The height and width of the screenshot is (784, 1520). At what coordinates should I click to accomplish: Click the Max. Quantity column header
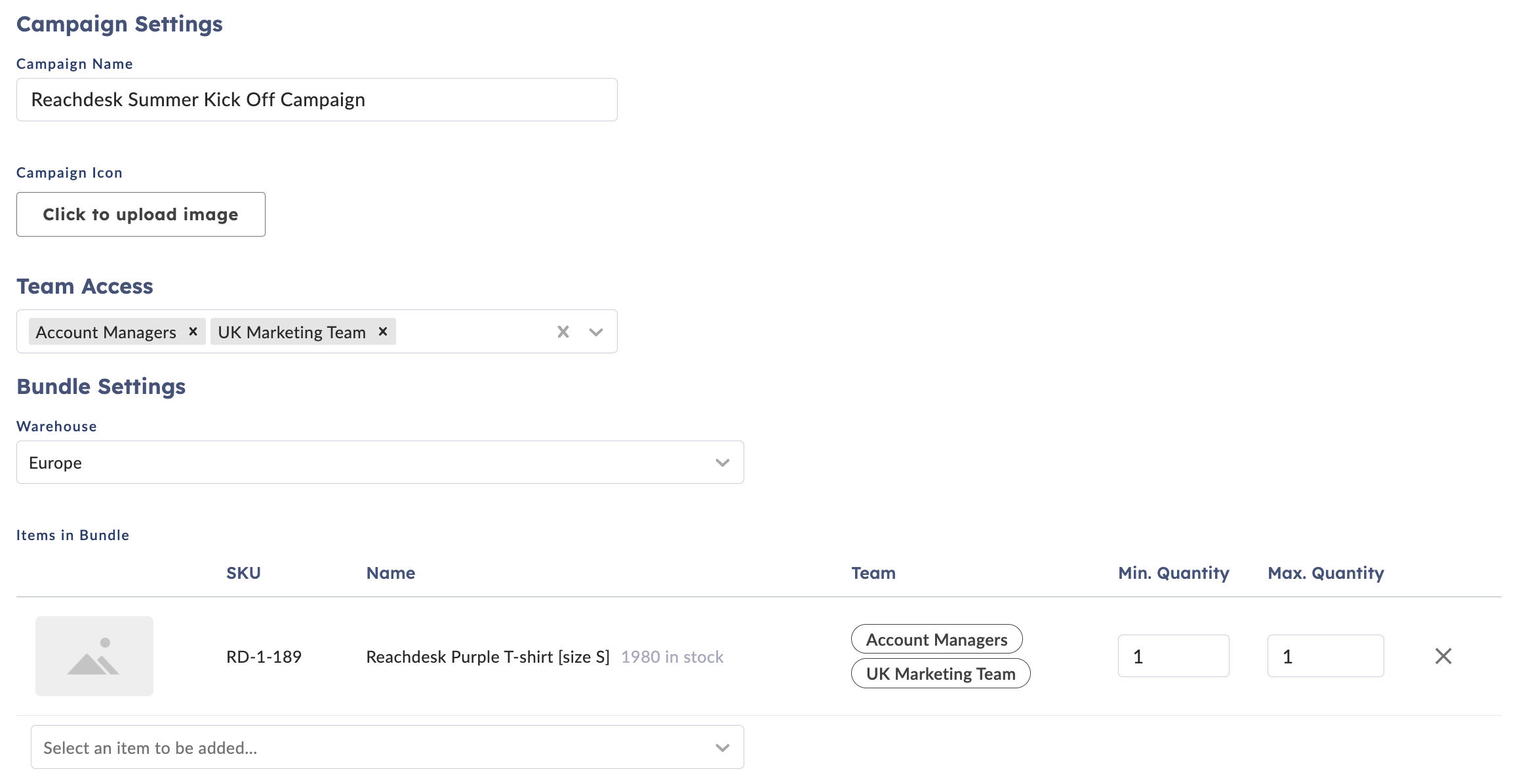coord(1326,573)
